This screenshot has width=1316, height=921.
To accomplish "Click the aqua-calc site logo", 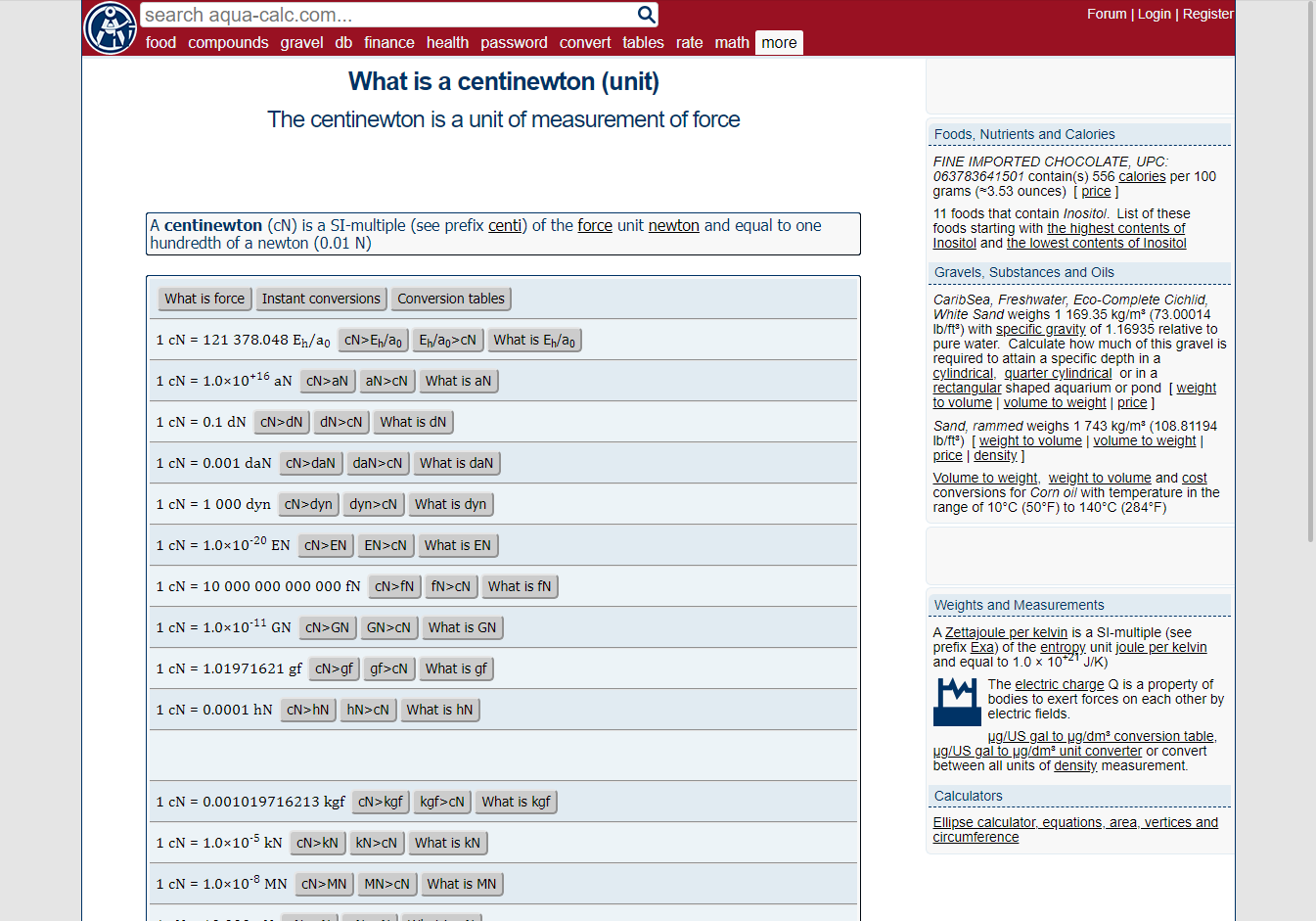I will 111,27.
